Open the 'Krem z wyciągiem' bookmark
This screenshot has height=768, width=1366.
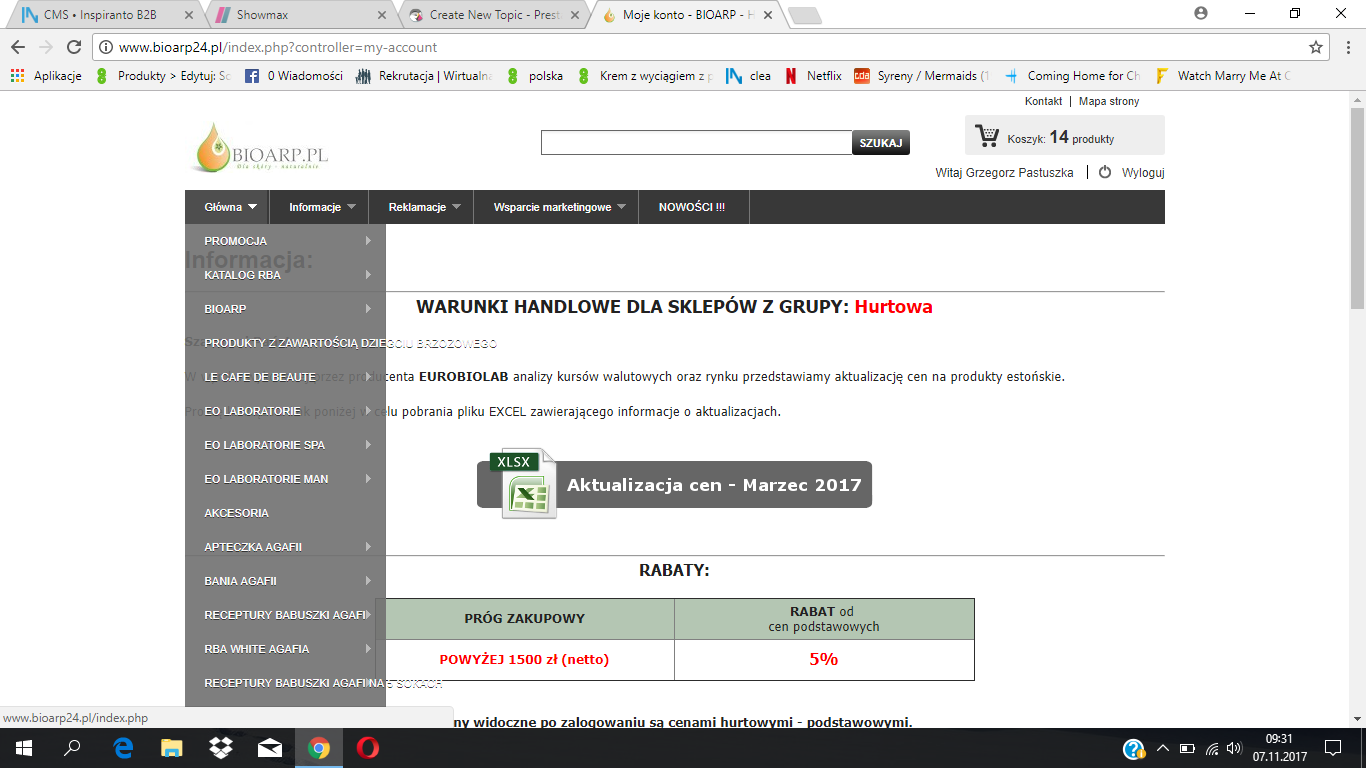(x=645, y=76)
